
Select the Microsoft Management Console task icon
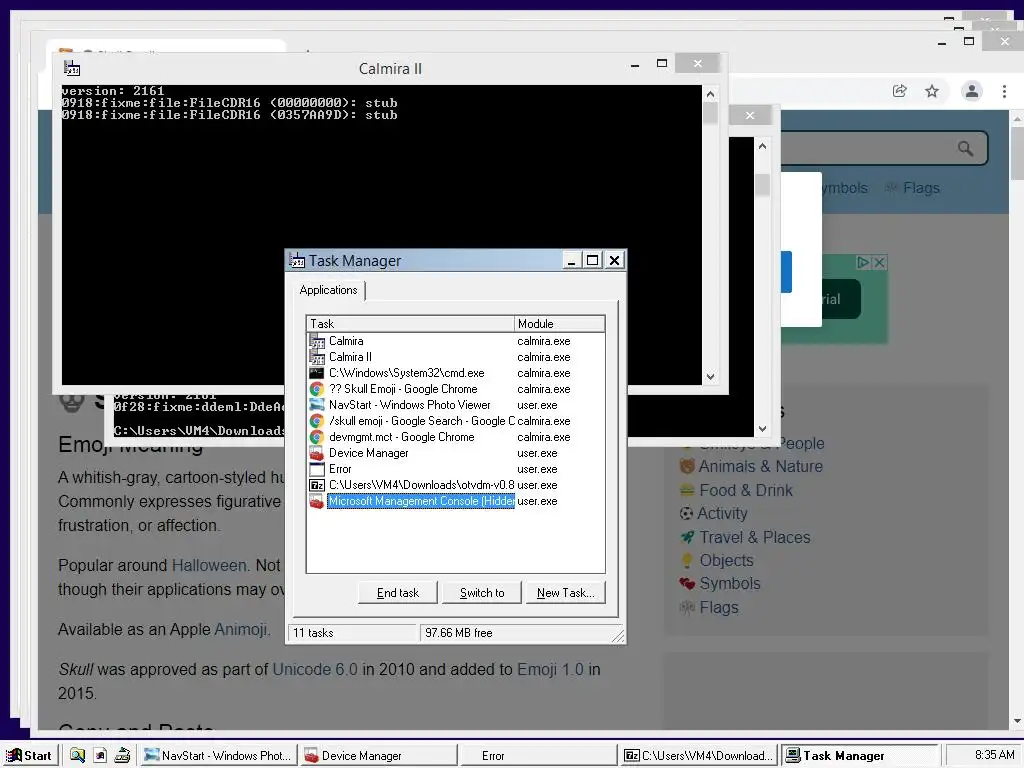[317, 501]
